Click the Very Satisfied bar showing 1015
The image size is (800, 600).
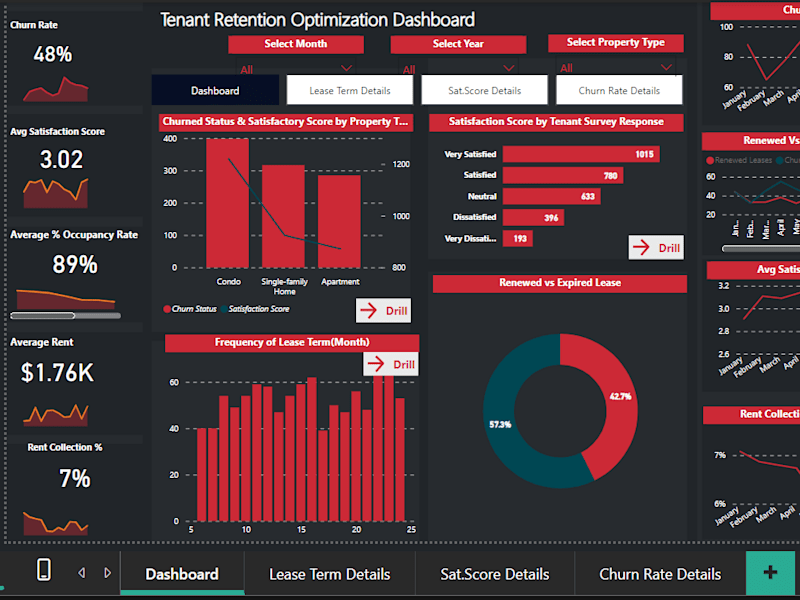click(x=581, y=154)
